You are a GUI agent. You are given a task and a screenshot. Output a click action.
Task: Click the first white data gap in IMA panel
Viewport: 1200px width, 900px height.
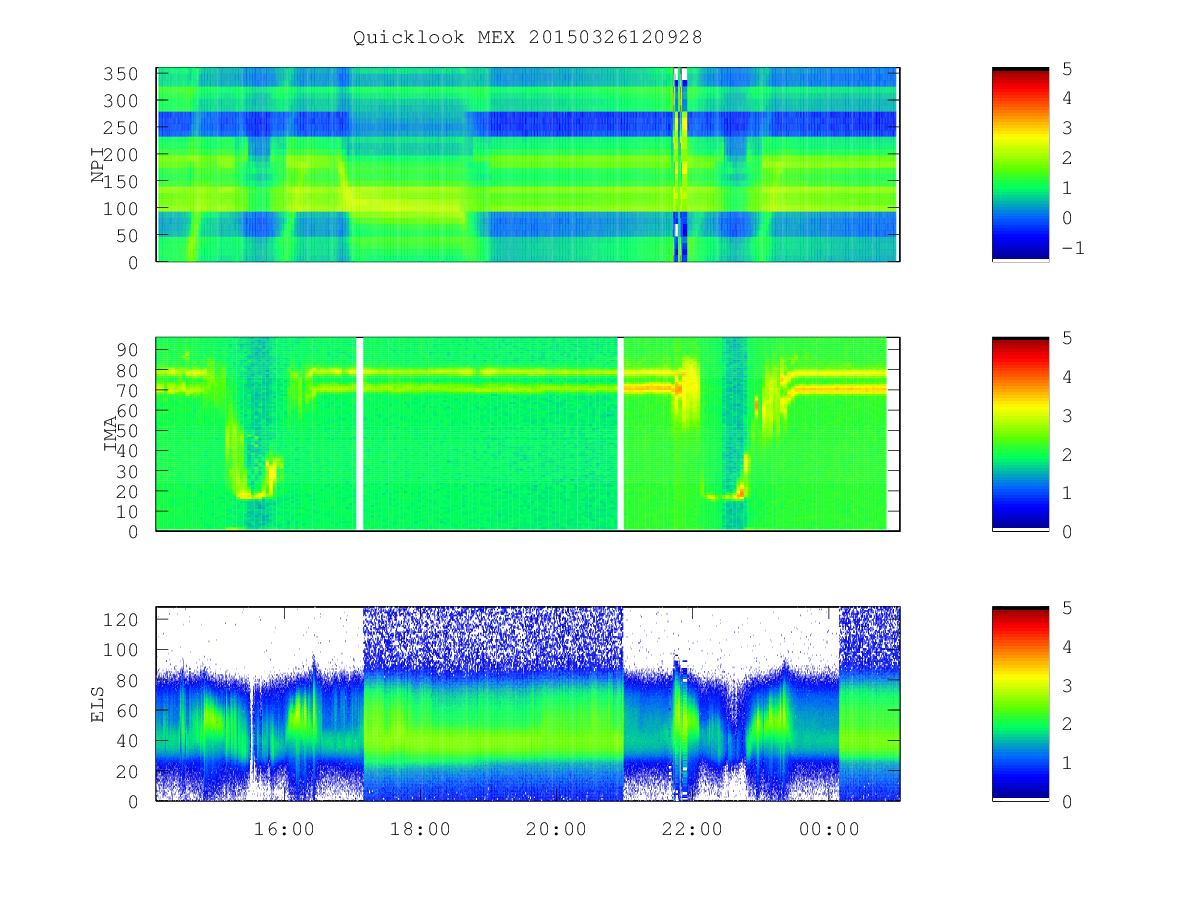(360, 434)
